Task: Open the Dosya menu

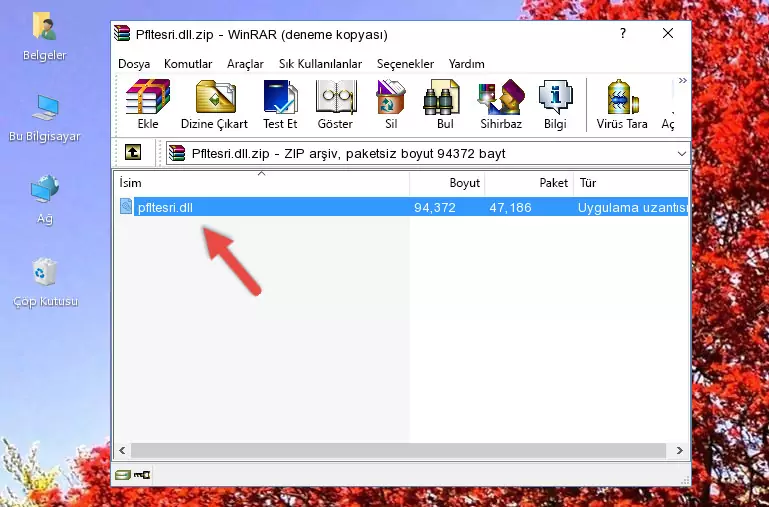Action: pos(134,64)
